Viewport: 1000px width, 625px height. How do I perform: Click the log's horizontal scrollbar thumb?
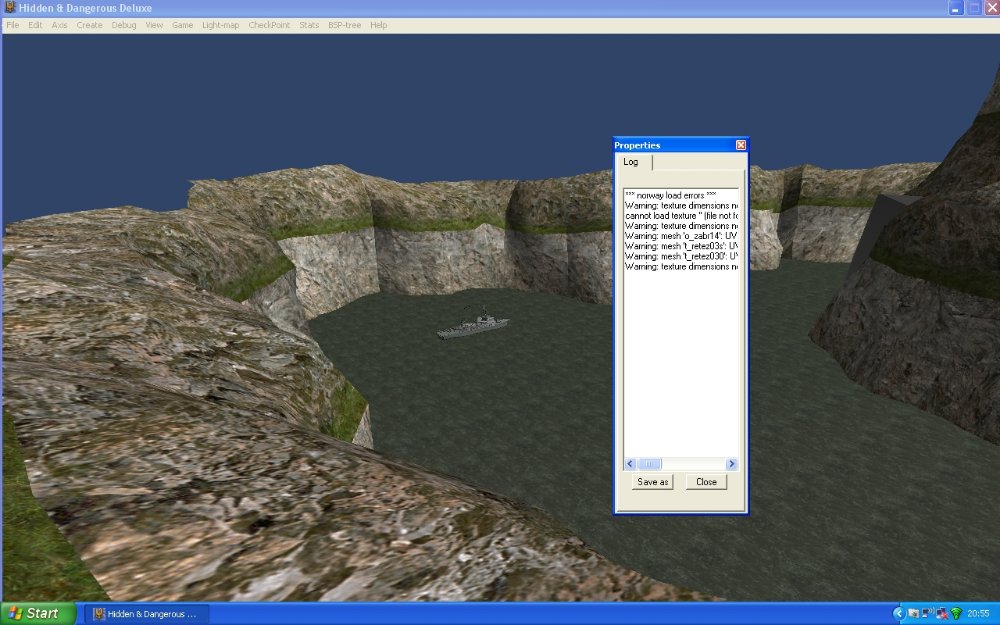(649, 464)
